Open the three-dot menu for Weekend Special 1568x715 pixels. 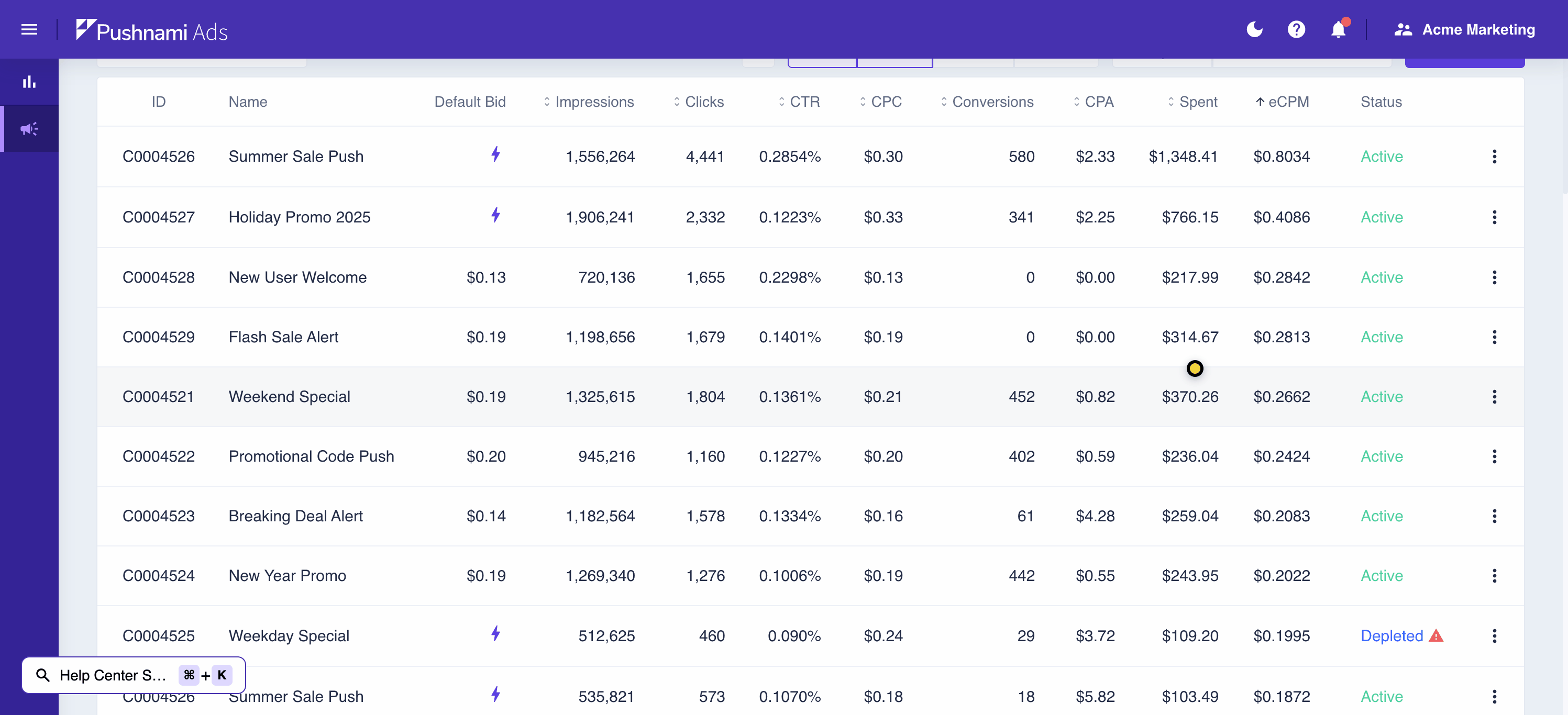1494,397
